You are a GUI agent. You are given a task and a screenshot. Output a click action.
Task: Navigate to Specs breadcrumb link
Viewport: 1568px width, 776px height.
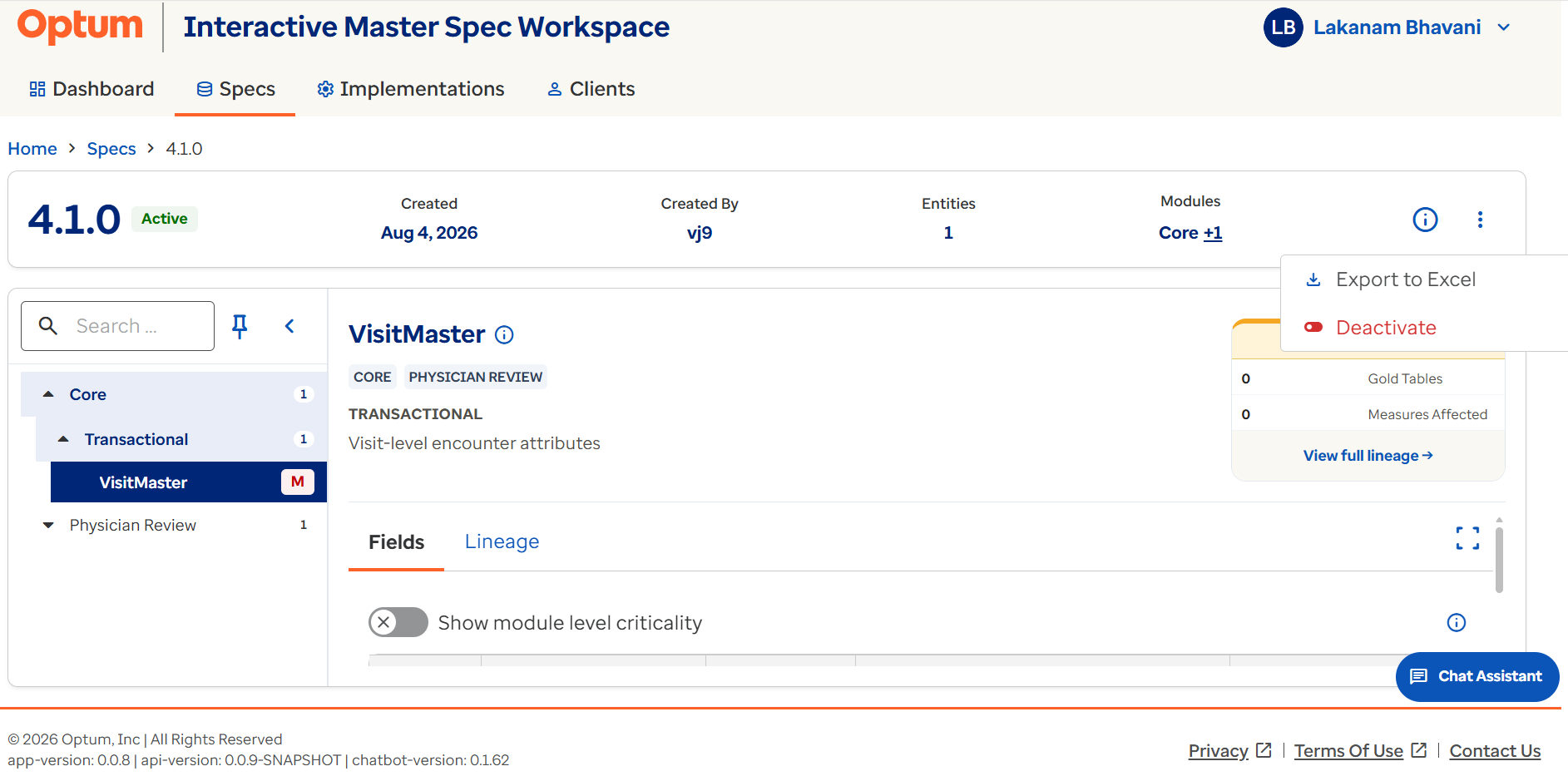[111, 149]
